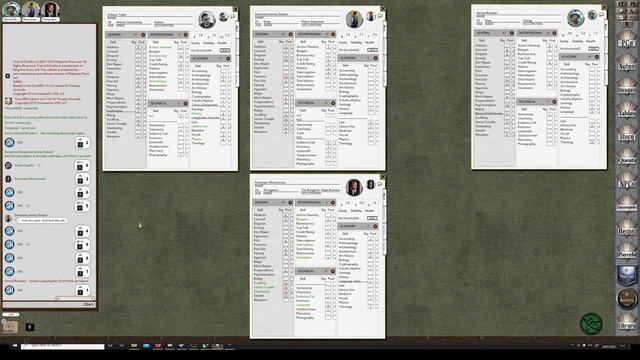Click the Hit threshold field on Detective Dalton's sheet
Viewport: 640px width, 360px height.
372,50
